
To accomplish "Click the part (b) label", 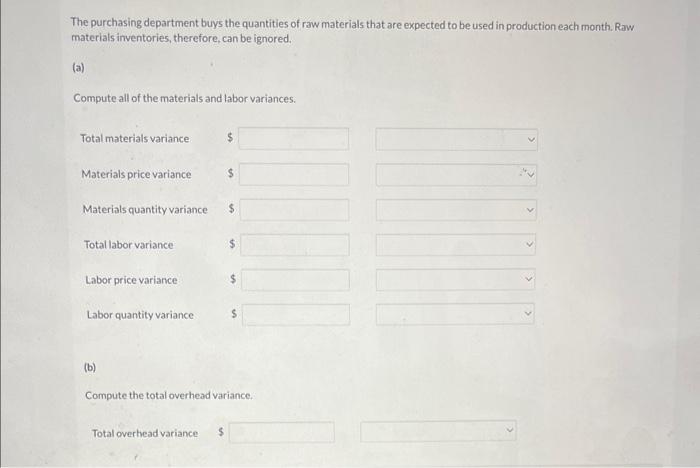I will pyautogui.click(x=90, y=368).
